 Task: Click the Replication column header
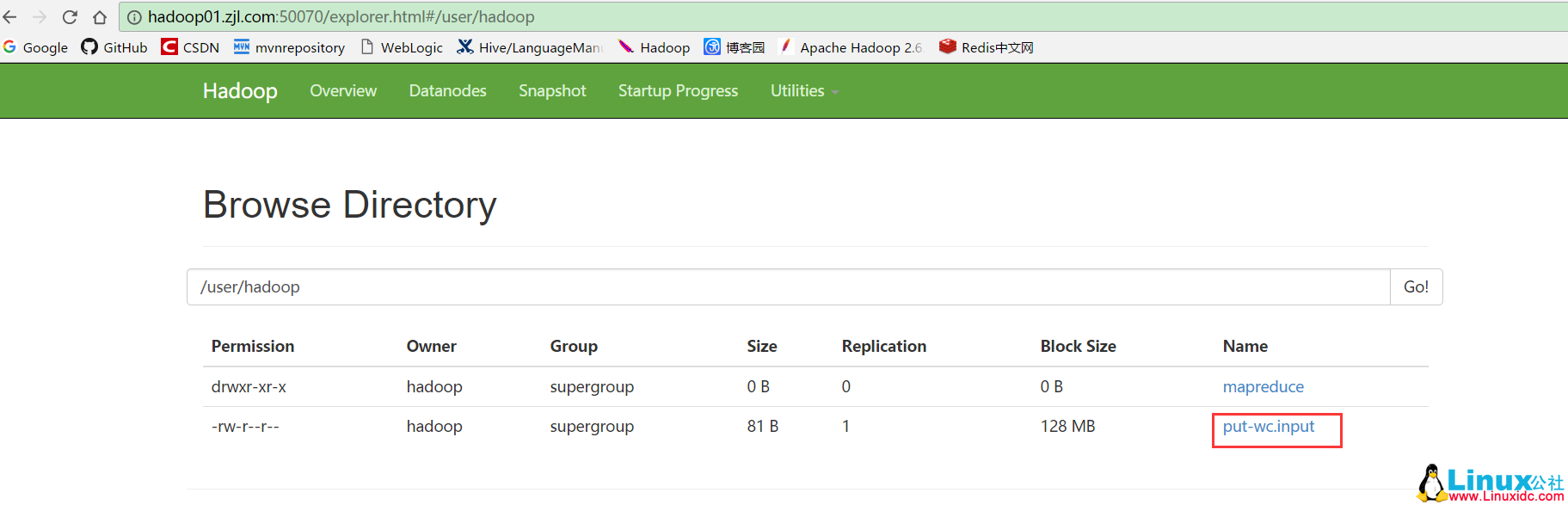pos(883,346)
